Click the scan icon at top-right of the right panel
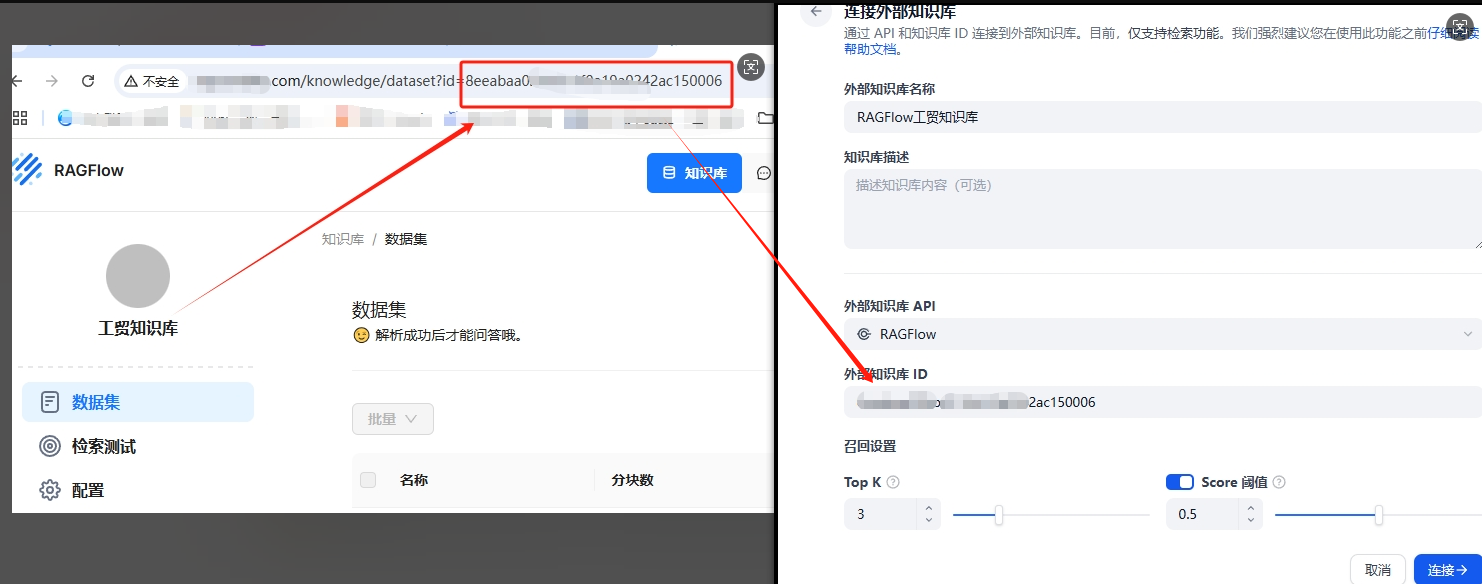Image resolution: width=1482 pixels, height=584 pixels. pos(1461,26)
